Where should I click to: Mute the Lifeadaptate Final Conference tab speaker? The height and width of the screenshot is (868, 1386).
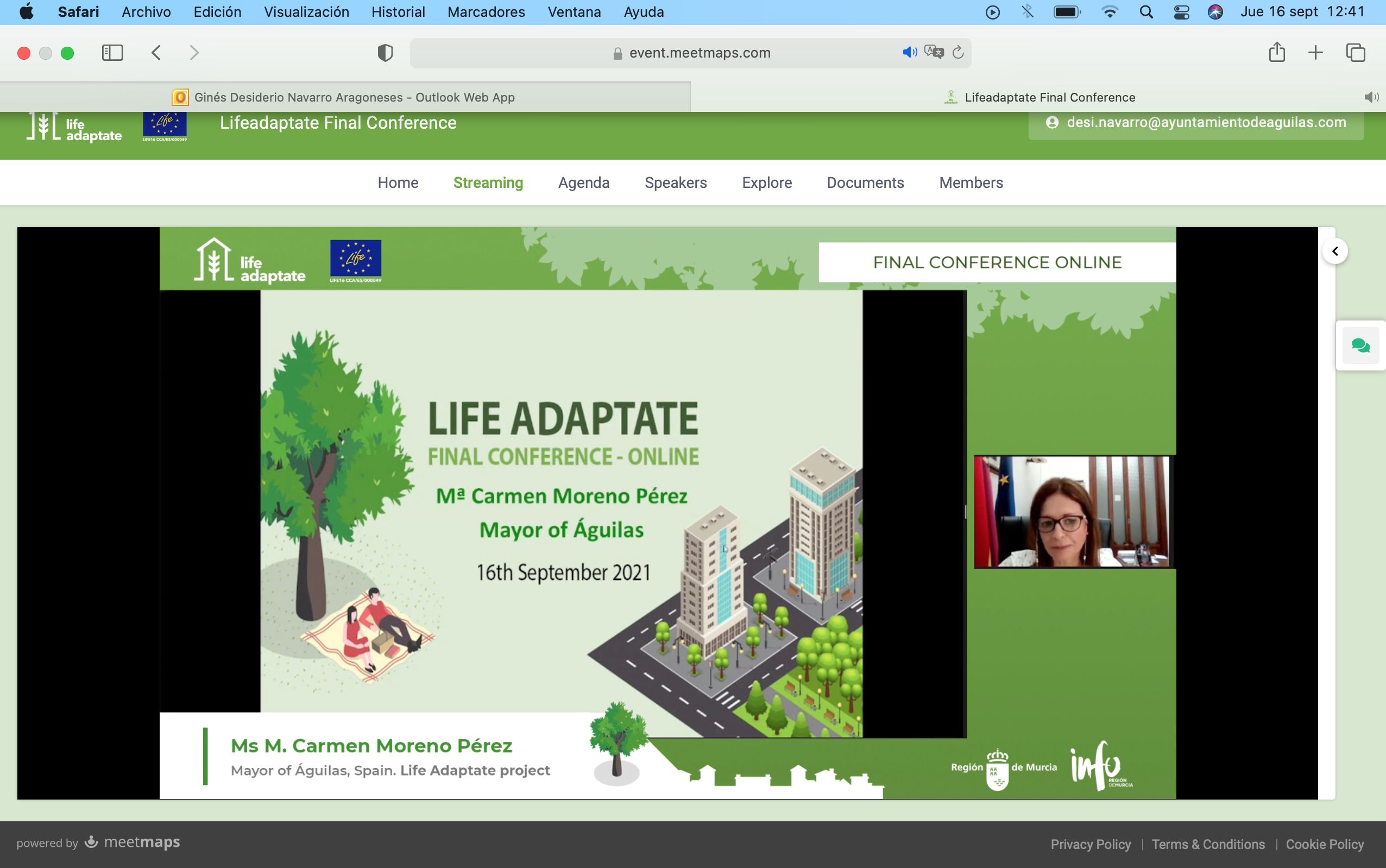point(1371,97)
